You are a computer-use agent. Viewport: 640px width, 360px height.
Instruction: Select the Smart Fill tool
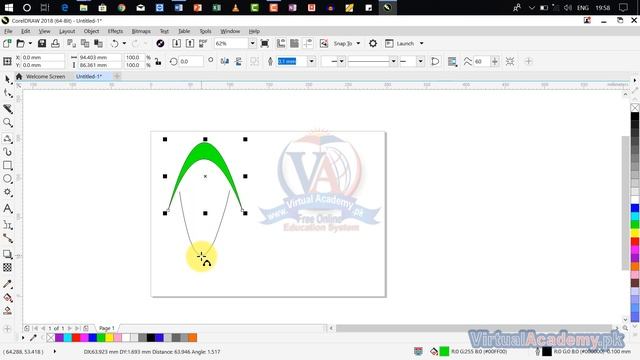(x=8, y=311)
